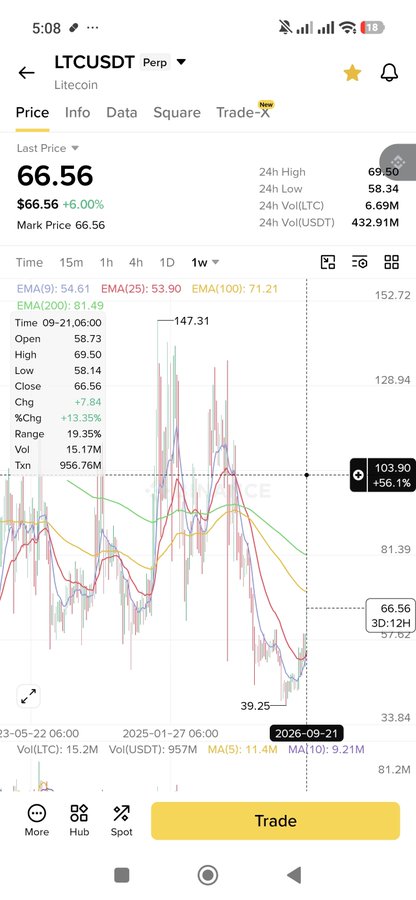This screenshot has width=416, height=900.
Task: Tap the 147.31 high price marker
Action: point(191,321)
